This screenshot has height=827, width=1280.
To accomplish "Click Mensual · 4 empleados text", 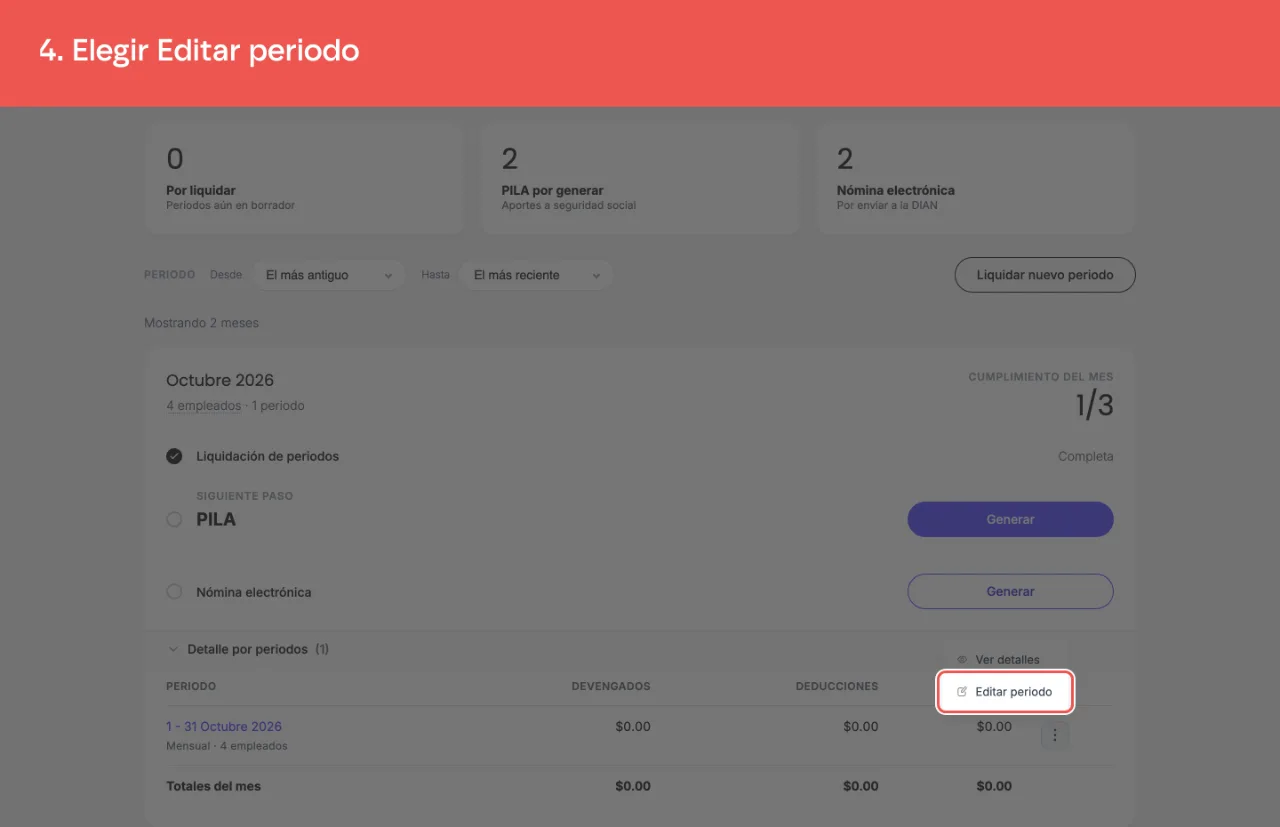I will point(227,746).
